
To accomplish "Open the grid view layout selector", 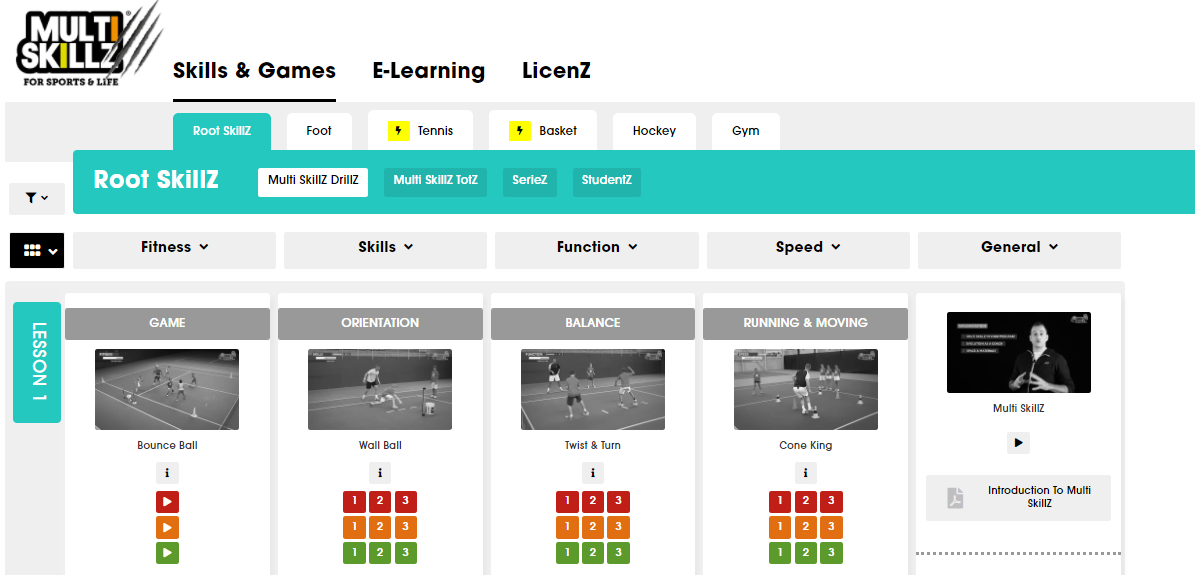I will 37,251.
